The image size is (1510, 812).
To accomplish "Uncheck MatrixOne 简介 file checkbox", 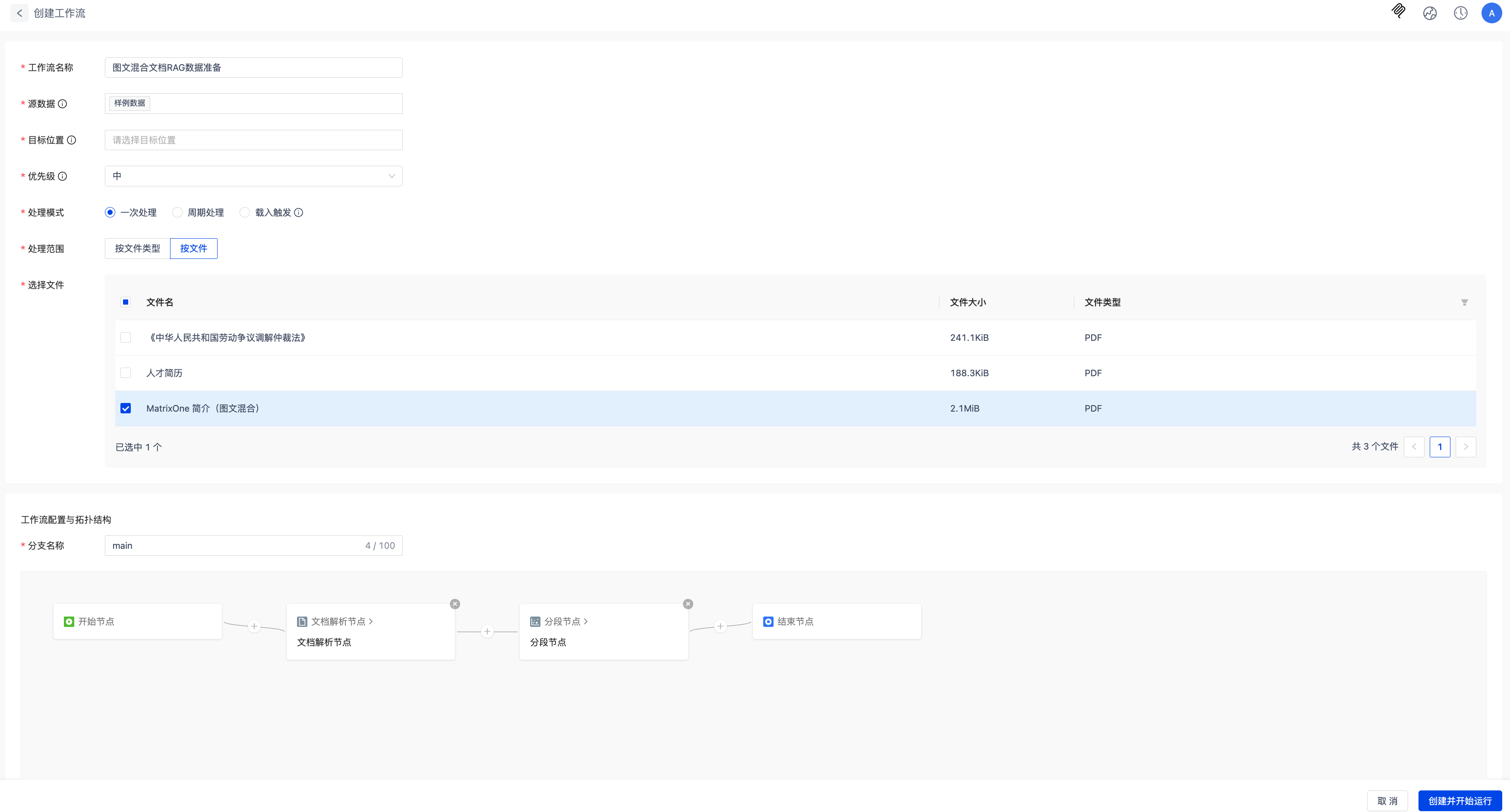I will [x=126, y=408].
